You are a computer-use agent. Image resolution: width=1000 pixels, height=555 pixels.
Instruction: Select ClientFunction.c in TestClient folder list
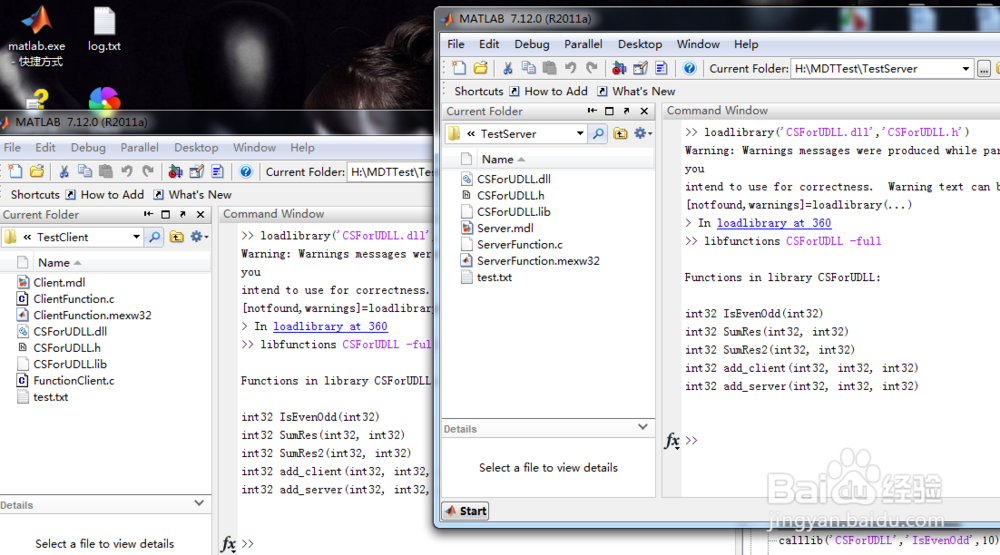[74, 299]
